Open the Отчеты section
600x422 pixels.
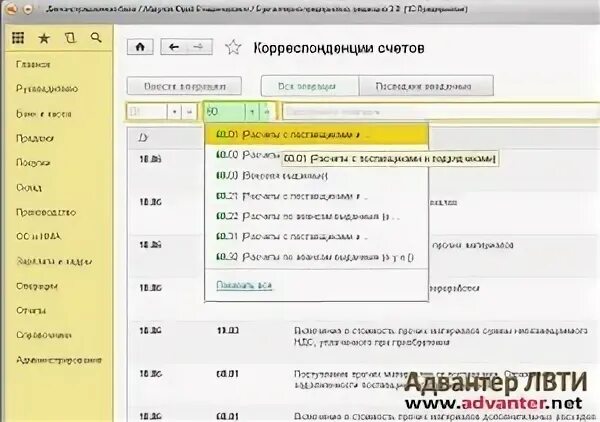click(x=31, y=310)
